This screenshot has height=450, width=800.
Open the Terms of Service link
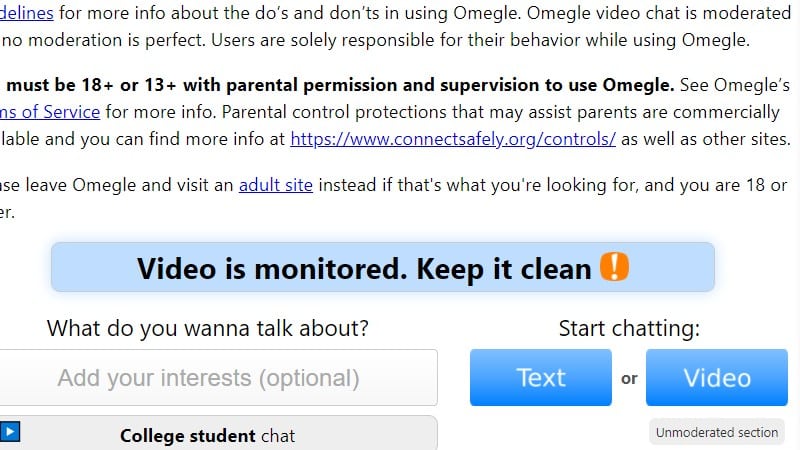pyautogui.click(x=50, y=111)
